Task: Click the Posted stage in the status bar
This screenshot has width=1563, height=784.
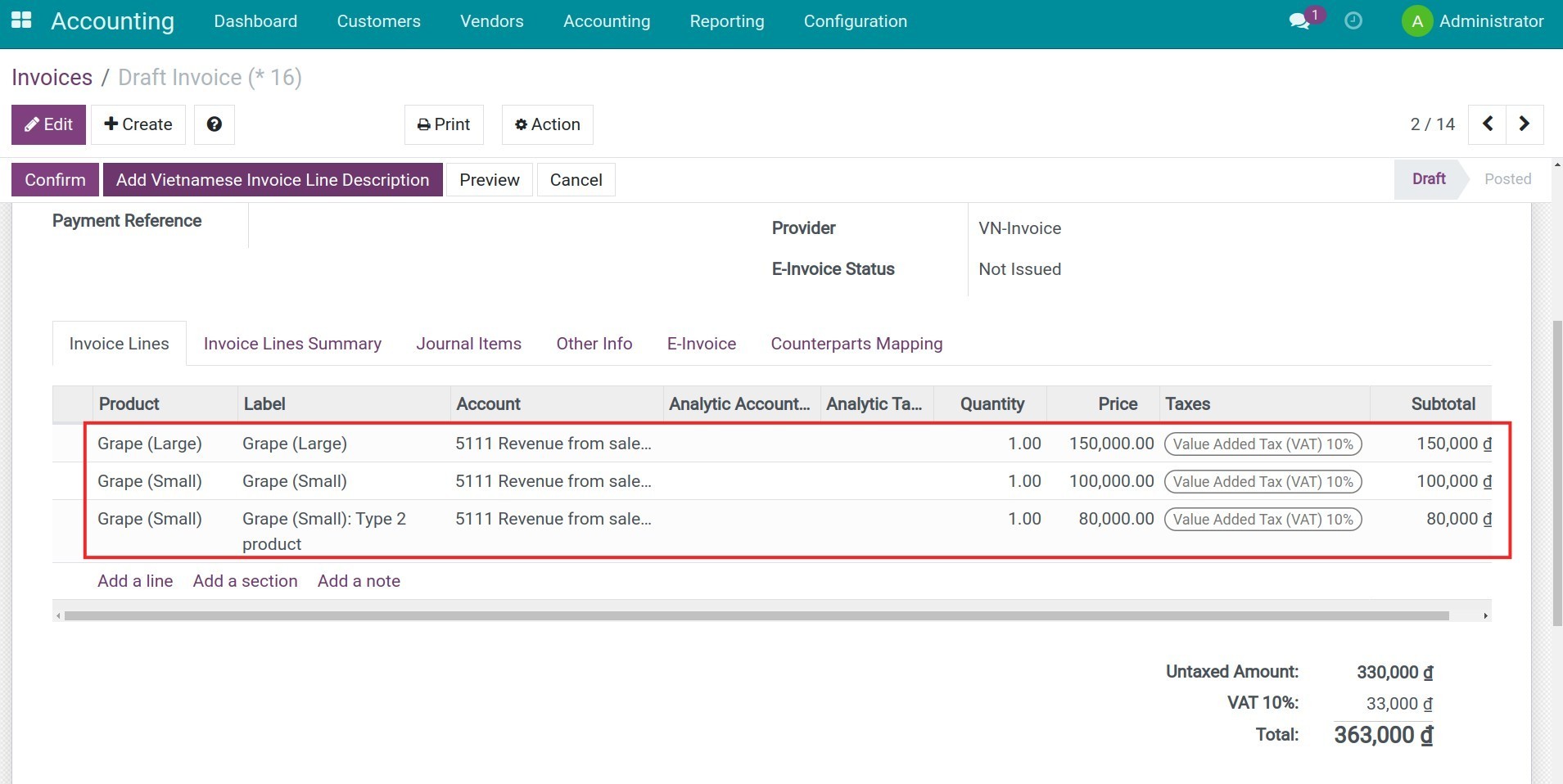Action: 1507,178
